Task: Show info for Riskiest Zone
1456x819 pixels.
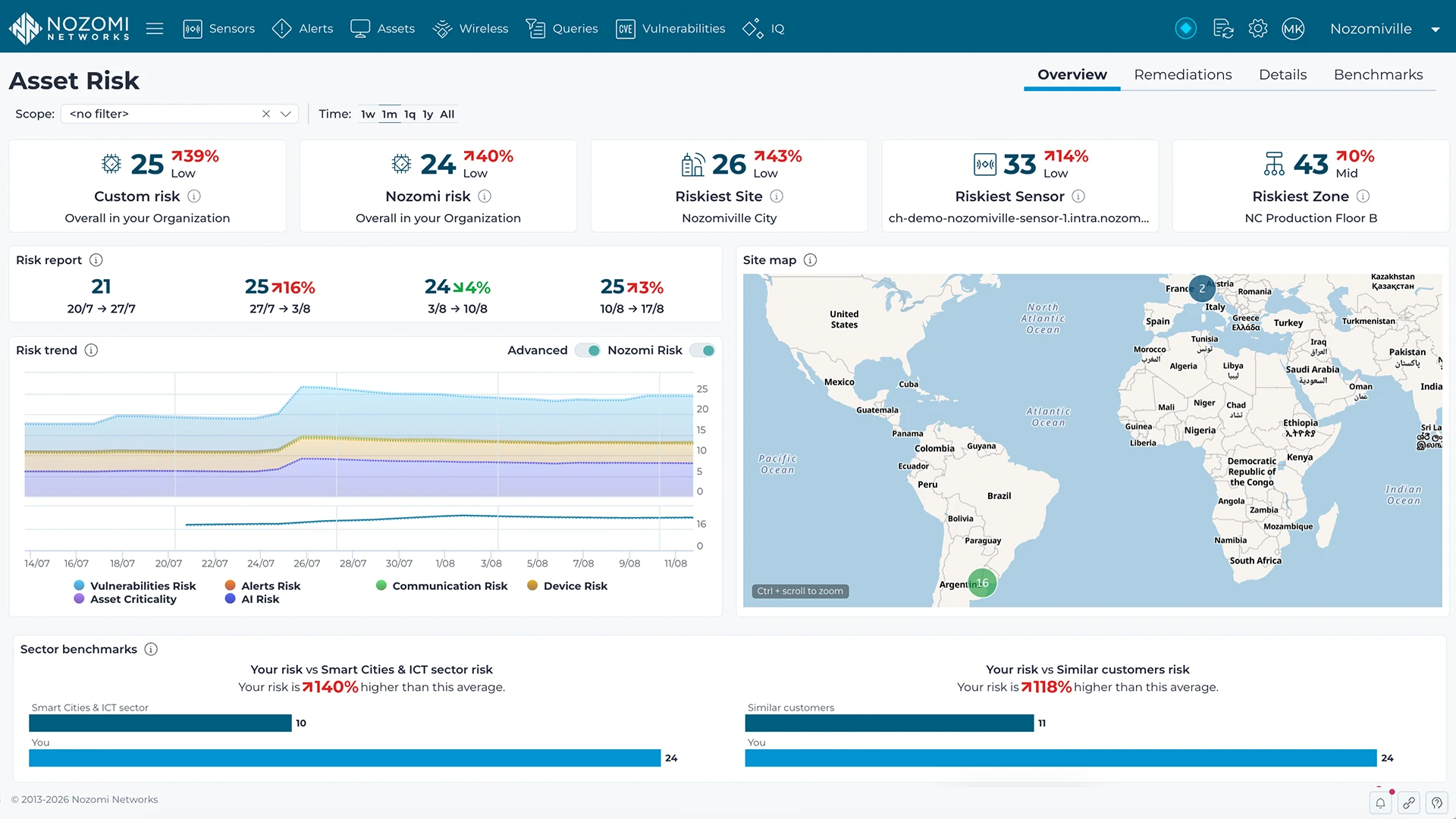Action: click(1363, 196)
